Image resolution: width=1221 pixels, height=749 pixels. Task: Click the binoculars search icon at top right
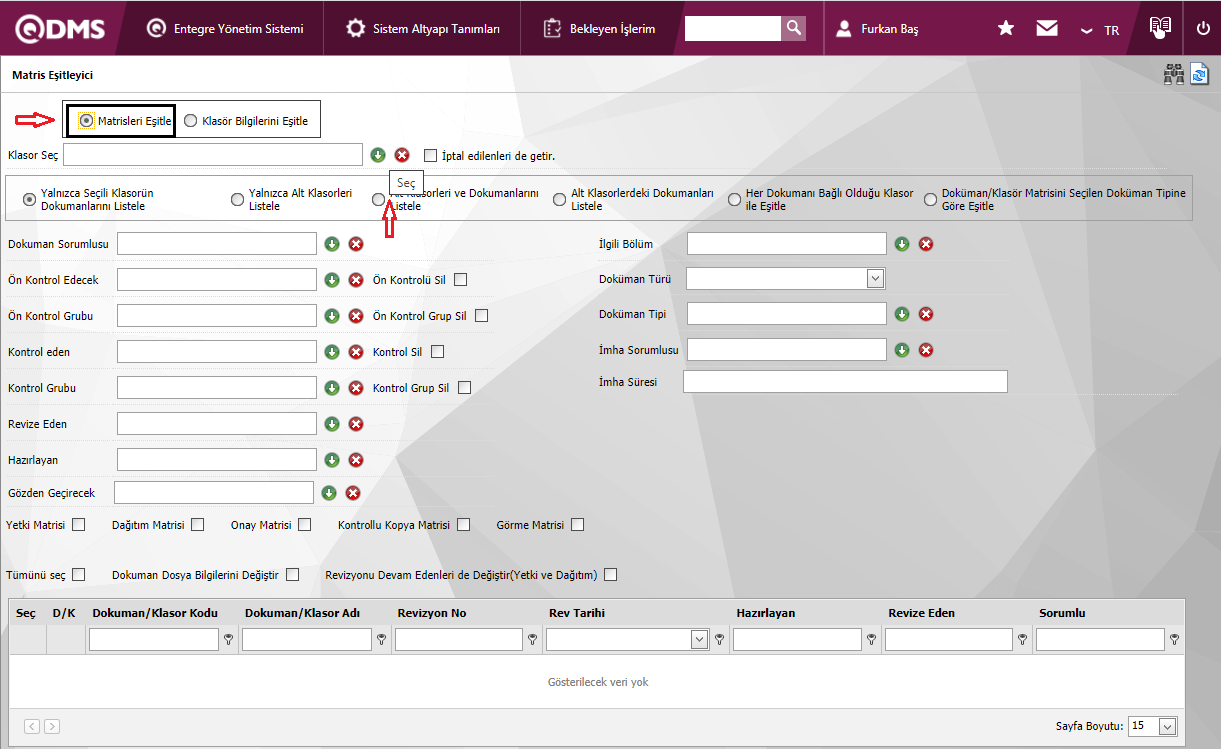point(1173,75)
